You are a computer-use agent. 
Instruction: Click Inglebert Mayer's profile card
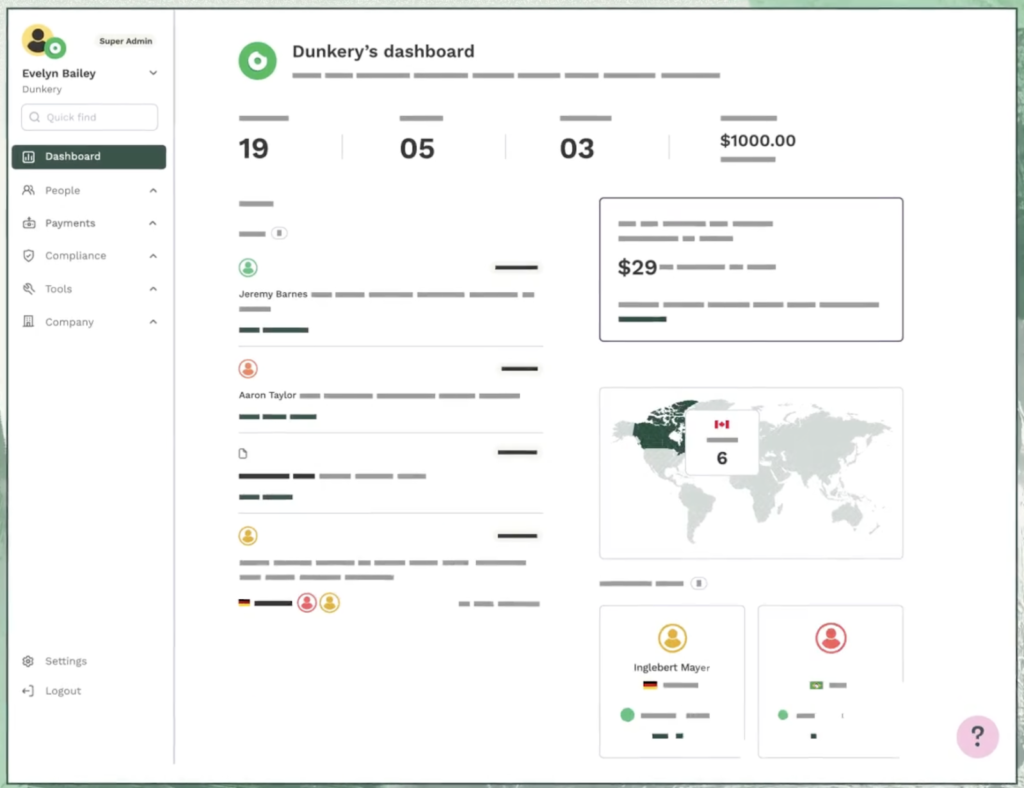671,681
